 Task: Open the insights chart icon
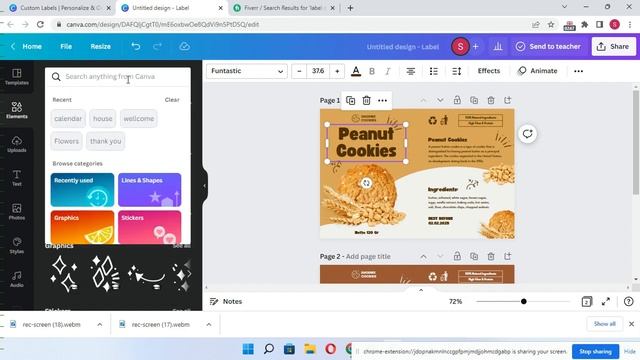498,47
